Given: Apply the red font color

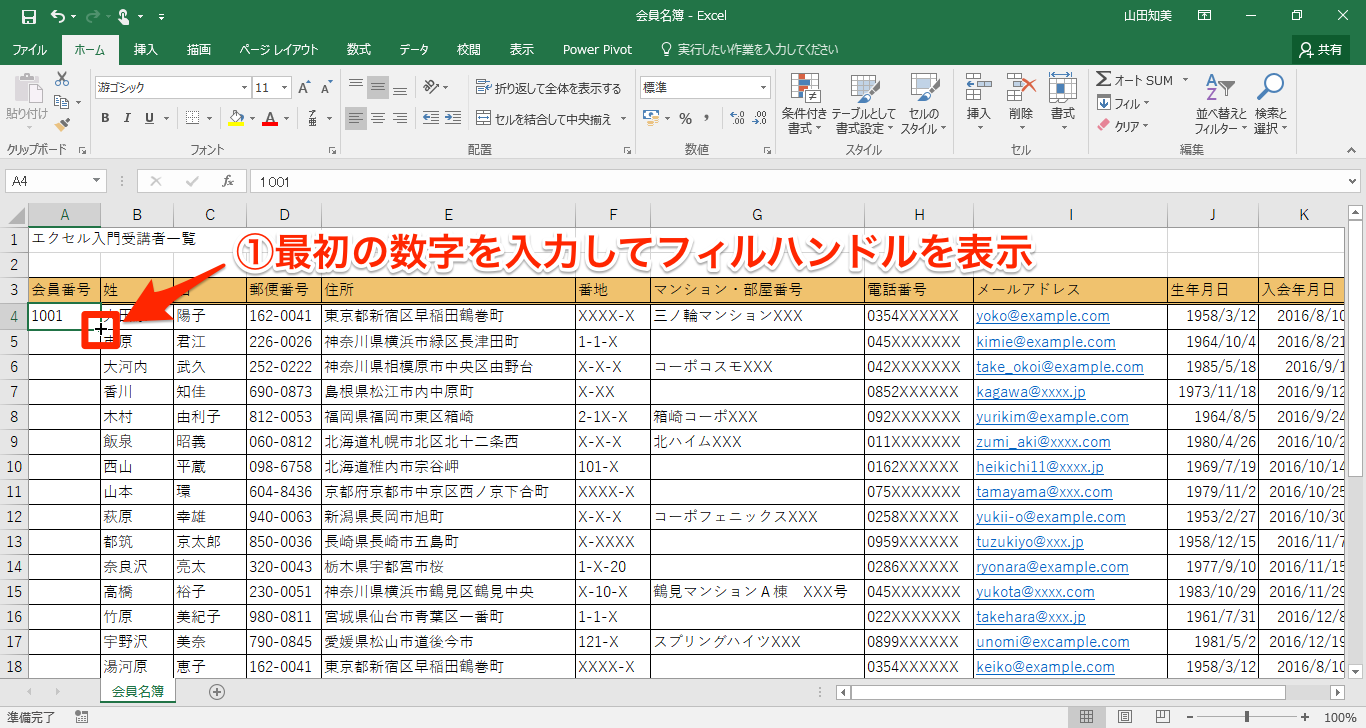Looking at the screenshot, I should point(270,119).
